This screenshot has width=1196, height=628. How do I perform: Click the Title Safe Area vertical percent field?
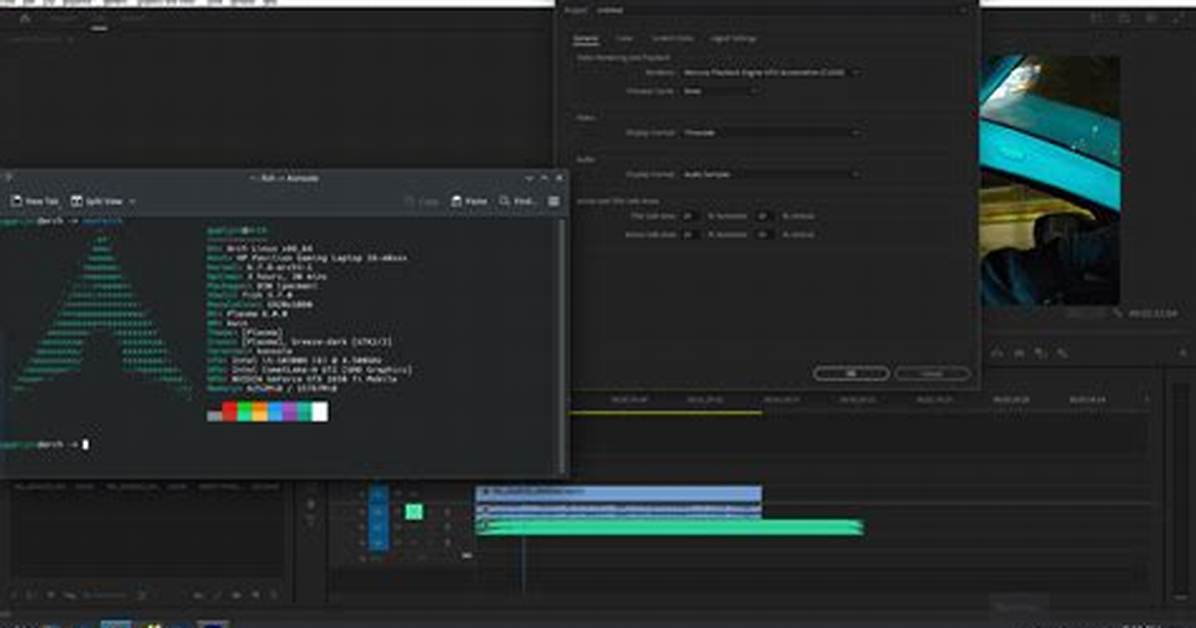pos(764,217)
